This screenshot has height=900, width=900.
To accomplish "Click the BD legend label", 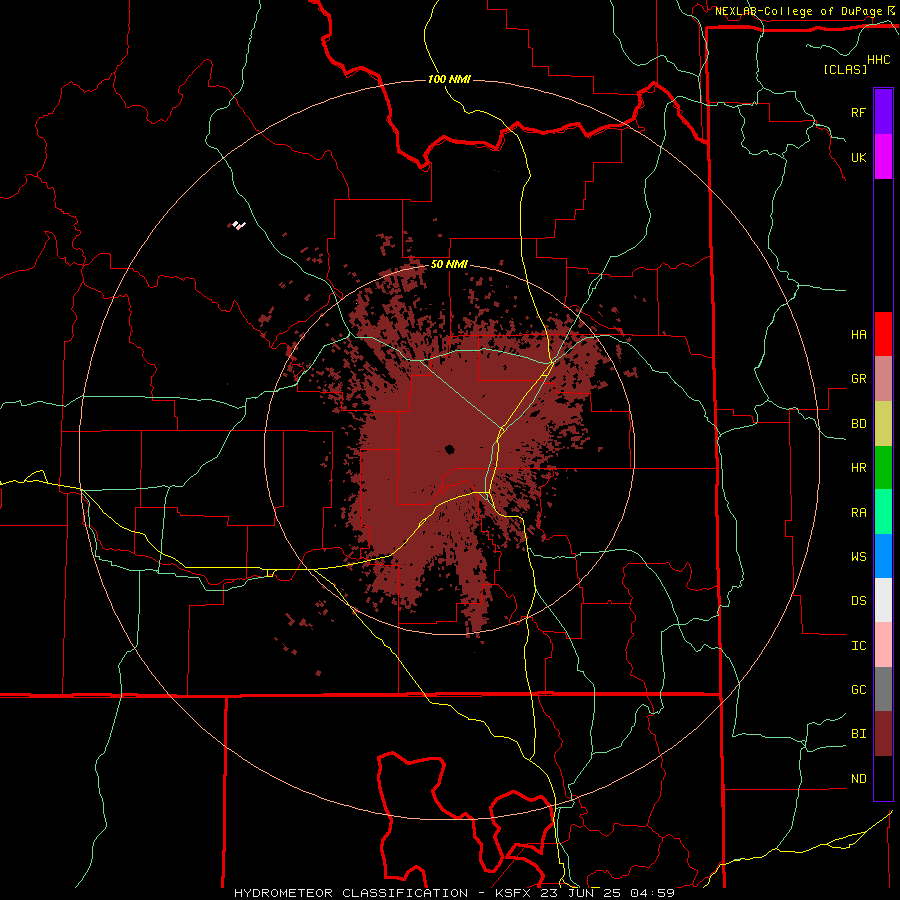I will tap(858, 424).
